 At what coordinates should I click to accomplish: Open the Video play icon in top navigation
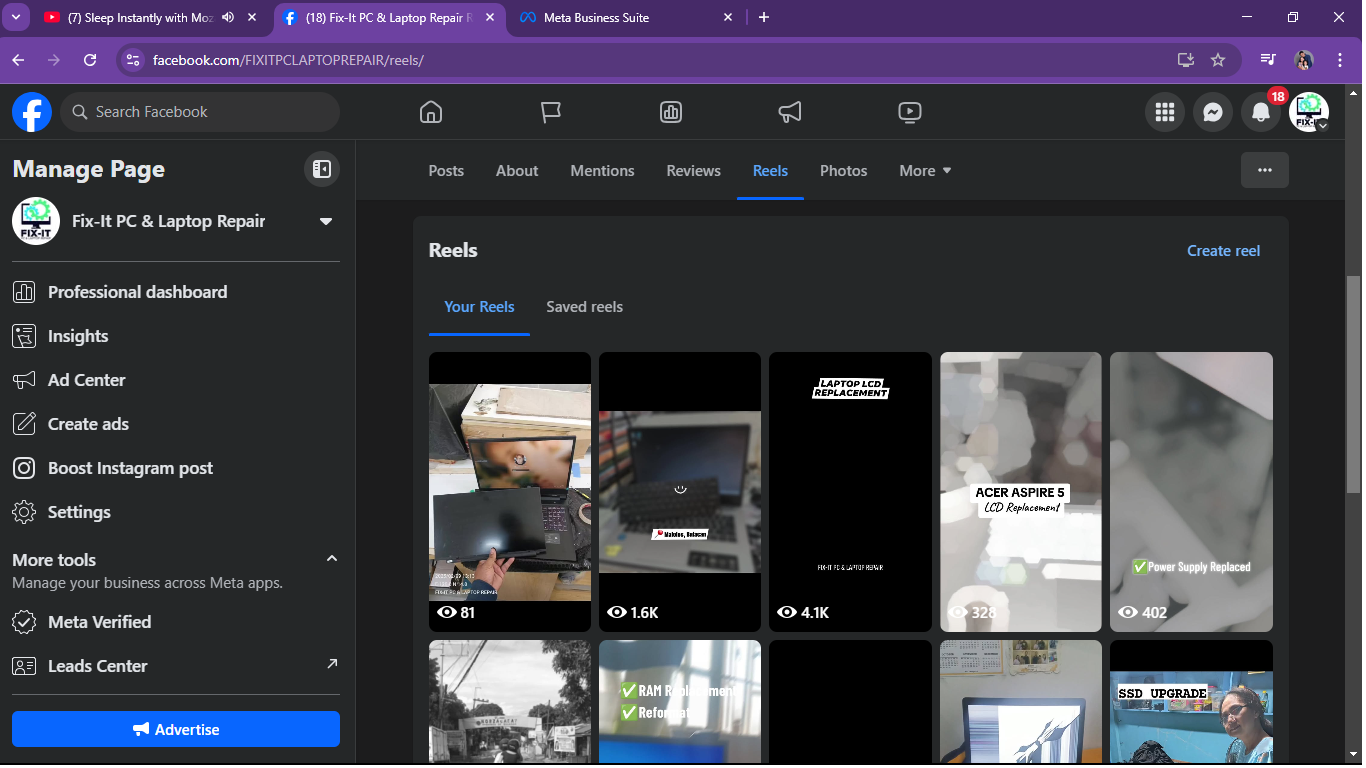click(909, 112)
